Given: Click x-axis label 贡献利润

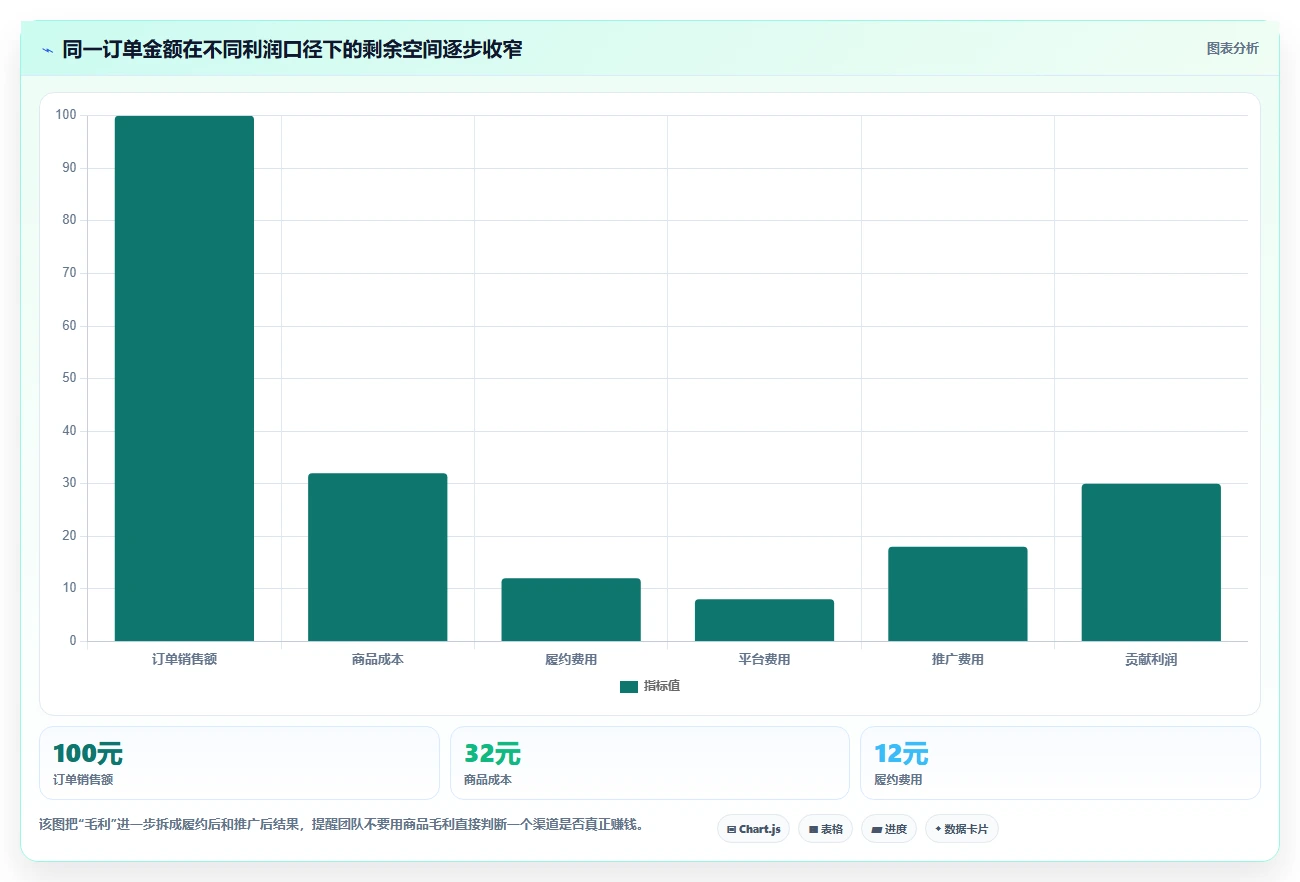Looking at the screenshot, I should (1151, 660).
